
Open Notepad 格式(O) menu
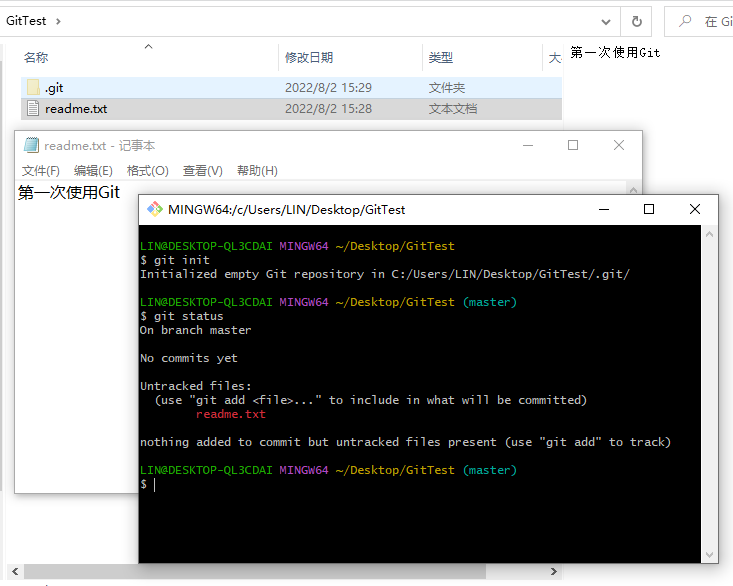147,171
